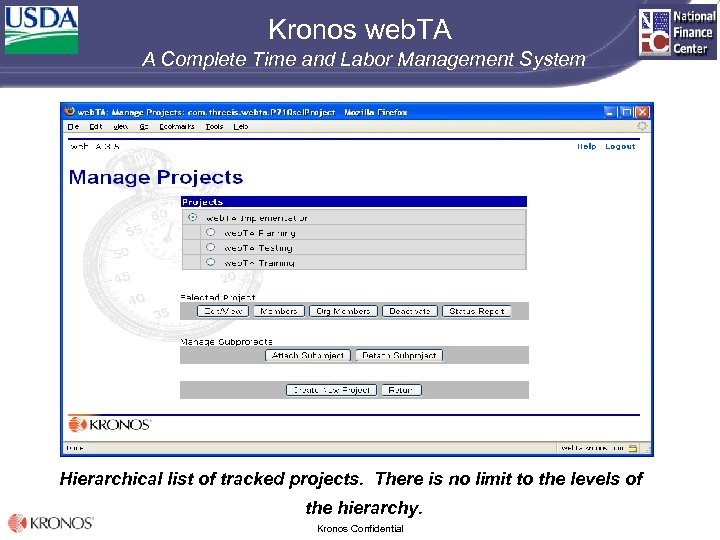
Task: Click the Return button
Action: pyautogui.click(x=401, y=390)
